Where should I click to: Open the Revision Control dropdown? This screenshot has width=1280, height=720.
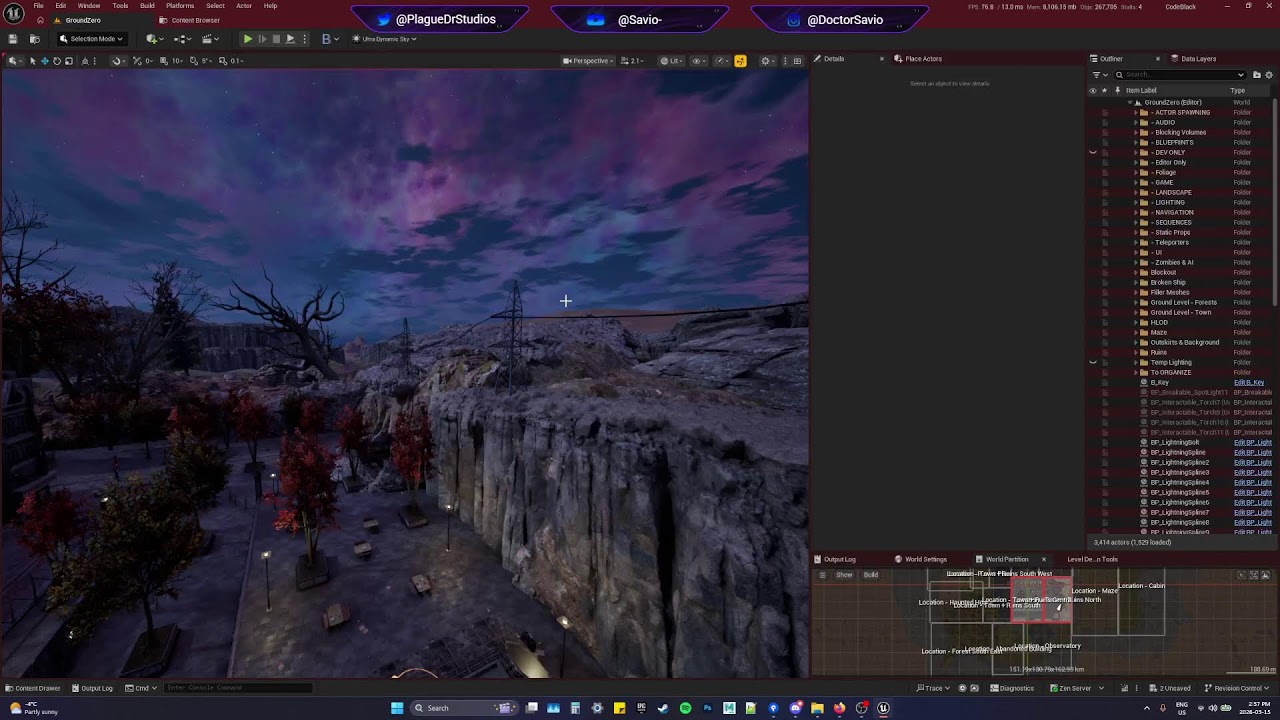coord(1238,688)
